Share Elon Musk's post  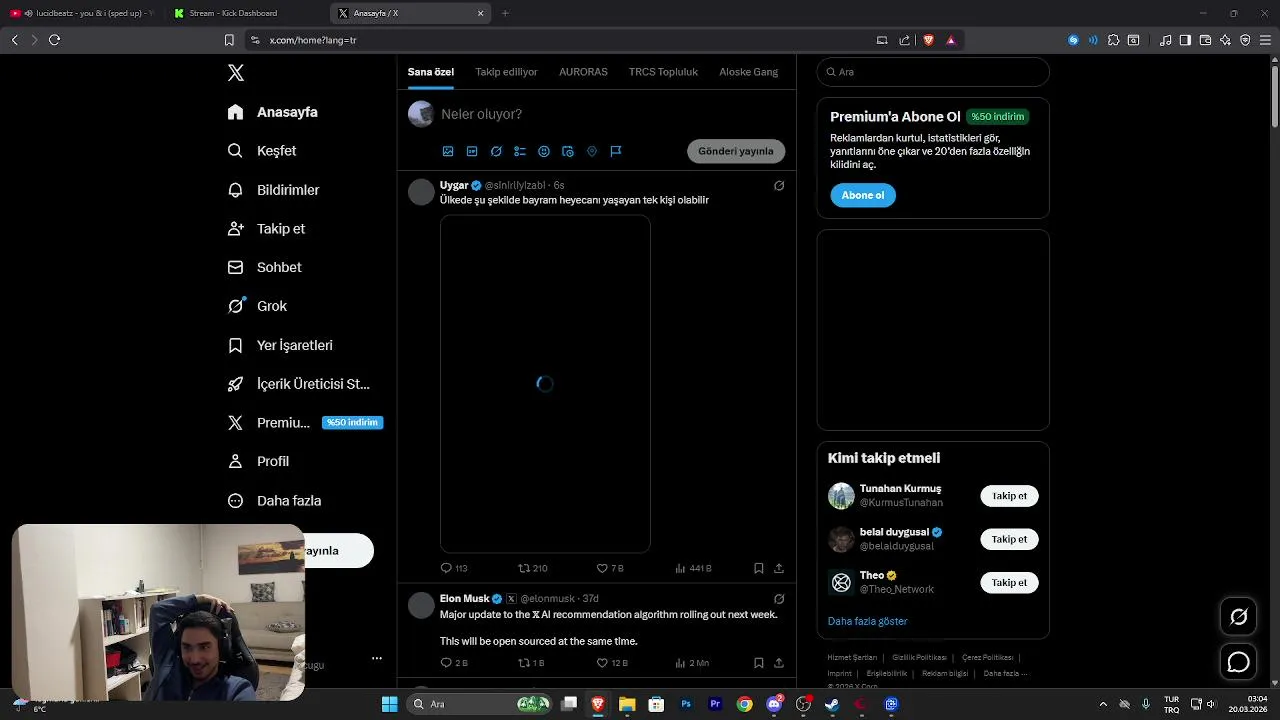pyautogui.click(x=779, y=663)
